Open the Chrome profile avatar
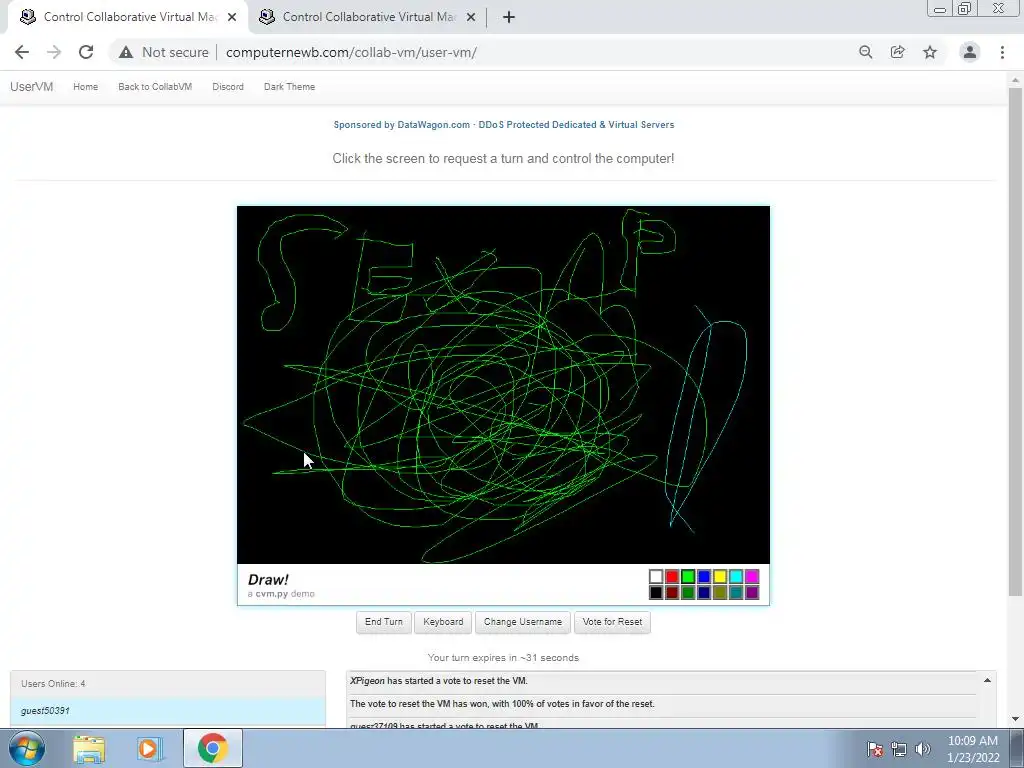 click(x=970, y=52)
